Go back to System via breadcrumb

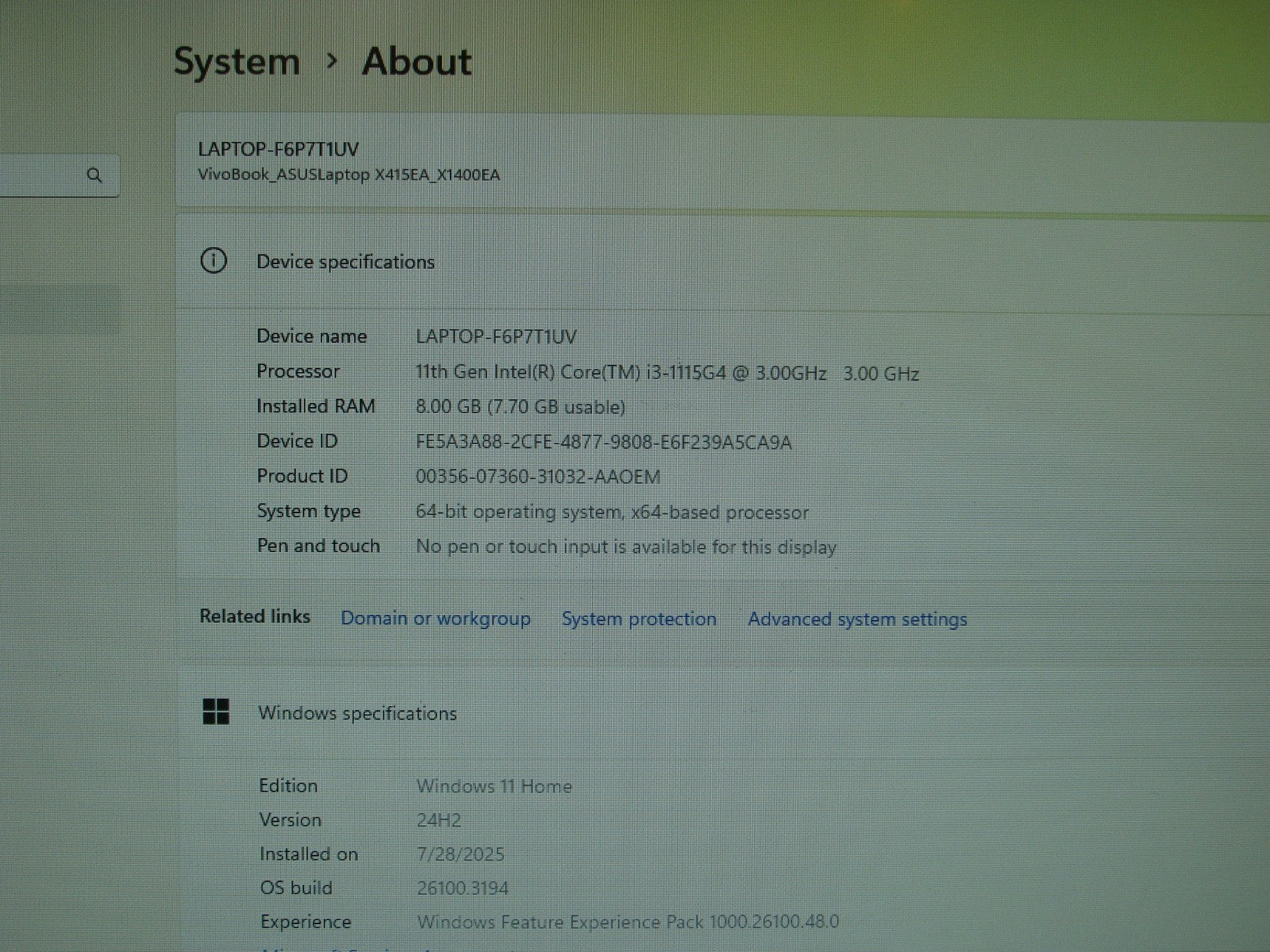[237, 62]
